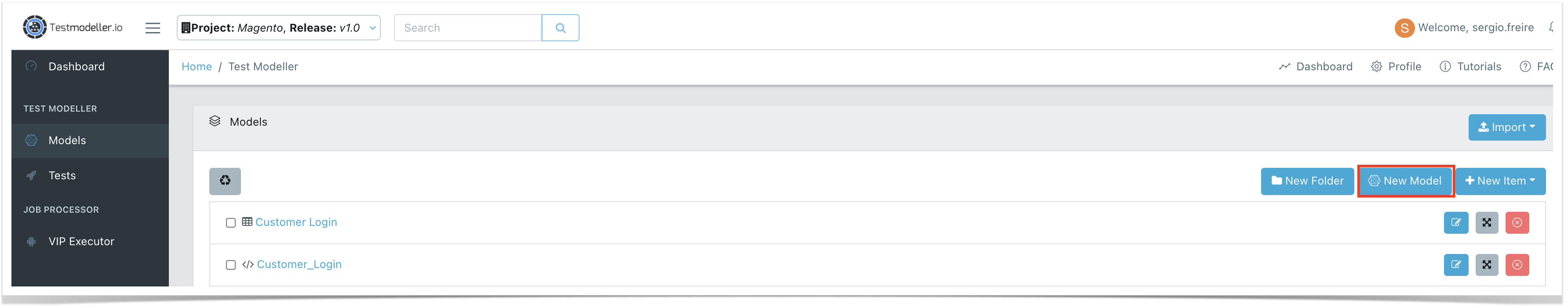Delete the Customer_Login code item
1568x308 pixels.
click(x=1517, y=265)
